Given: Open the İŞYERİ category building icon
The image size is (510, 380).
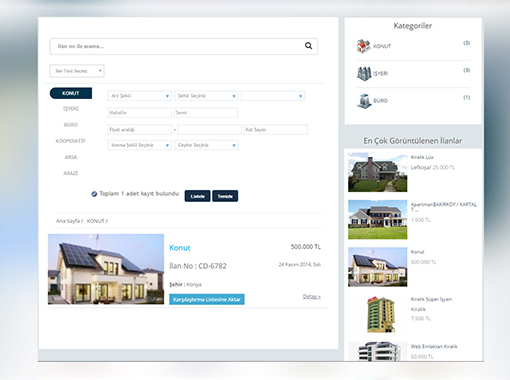Looking at the screenshot, I should [x=364, y=73].
